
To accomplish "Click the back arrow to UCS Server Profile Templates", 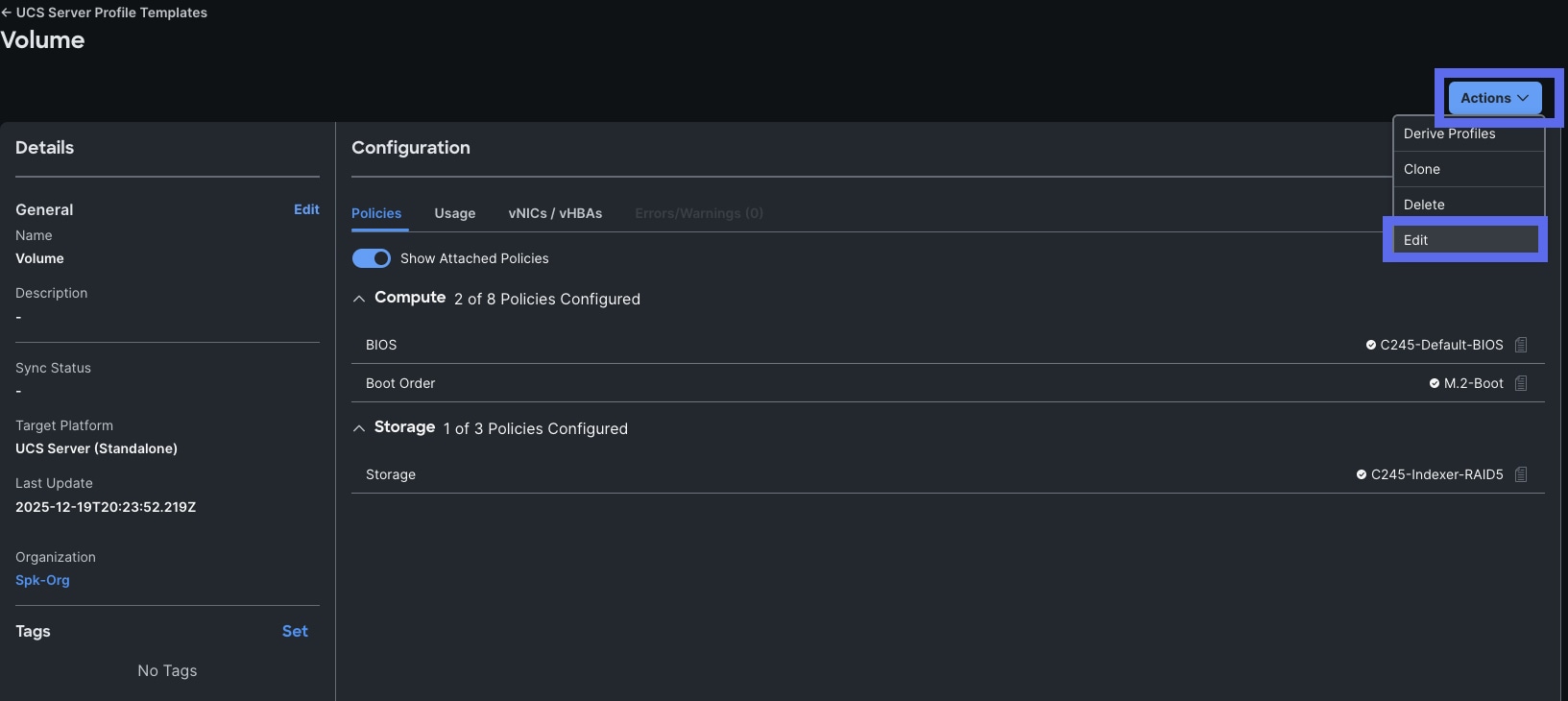I will (9, 12).
